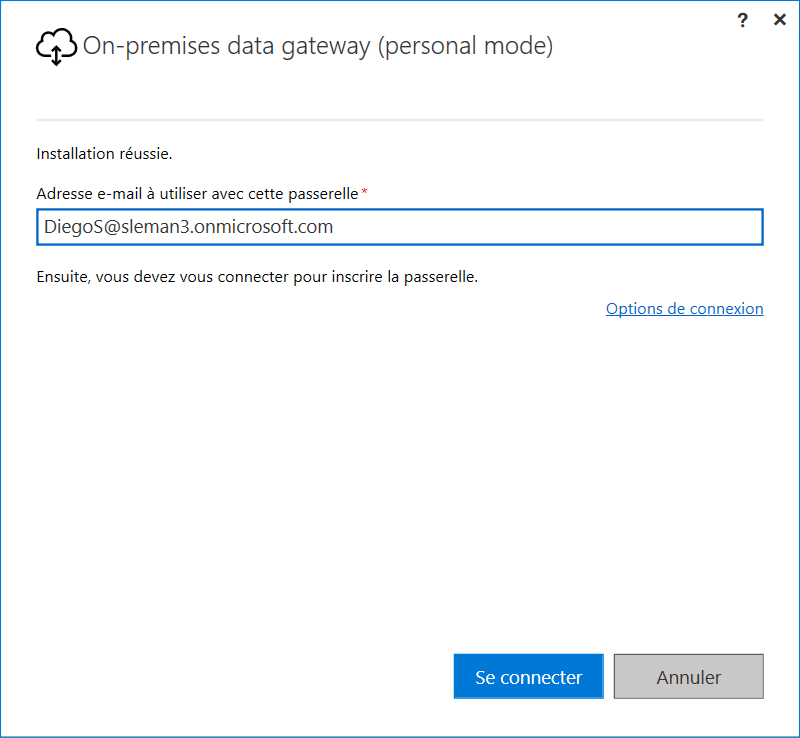The height and width of the screenshot is (738, 800).
Task: Open the Options de connexion link
Action: tap(684, 309)
